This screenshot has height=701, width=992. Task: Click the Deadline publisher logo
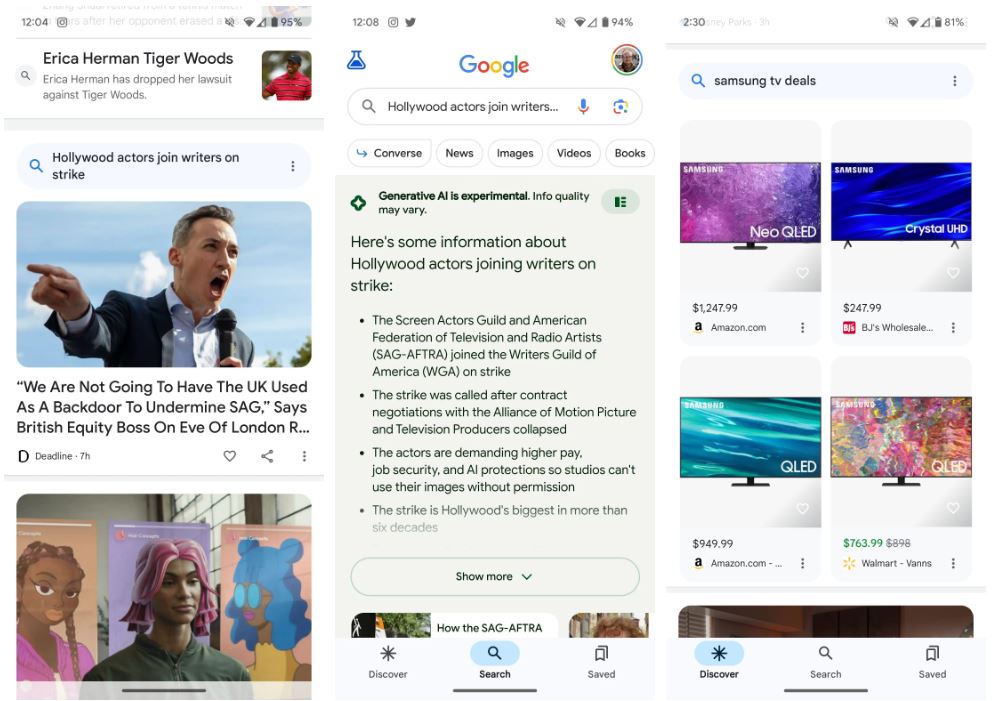(23, 456)
